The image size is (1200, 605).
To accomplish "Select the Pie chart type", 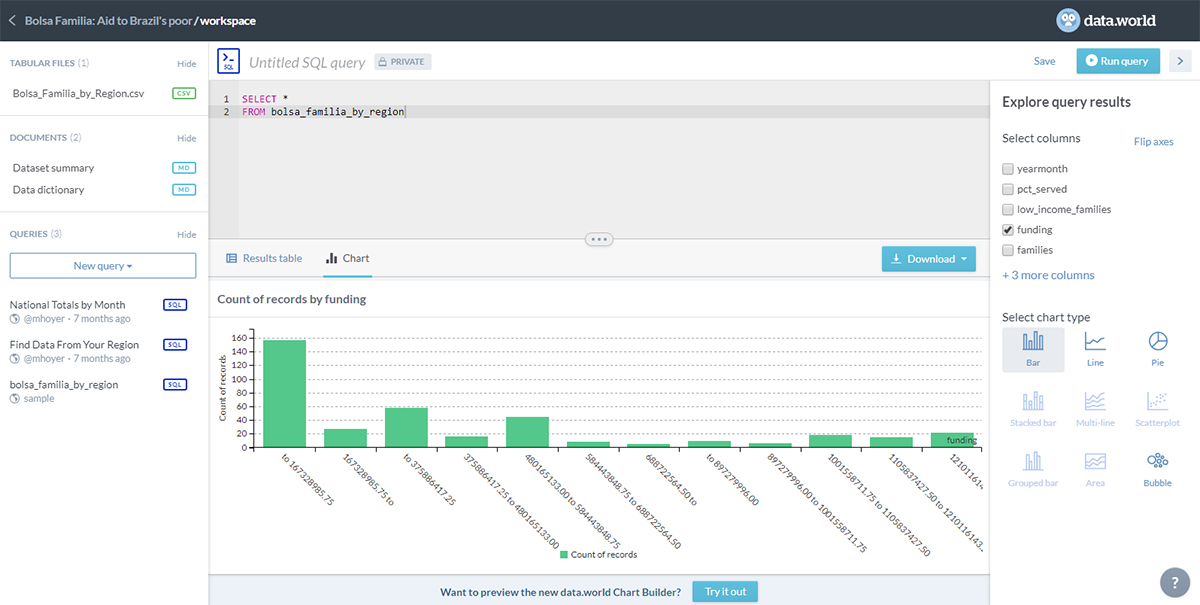I will [1157, 348].
